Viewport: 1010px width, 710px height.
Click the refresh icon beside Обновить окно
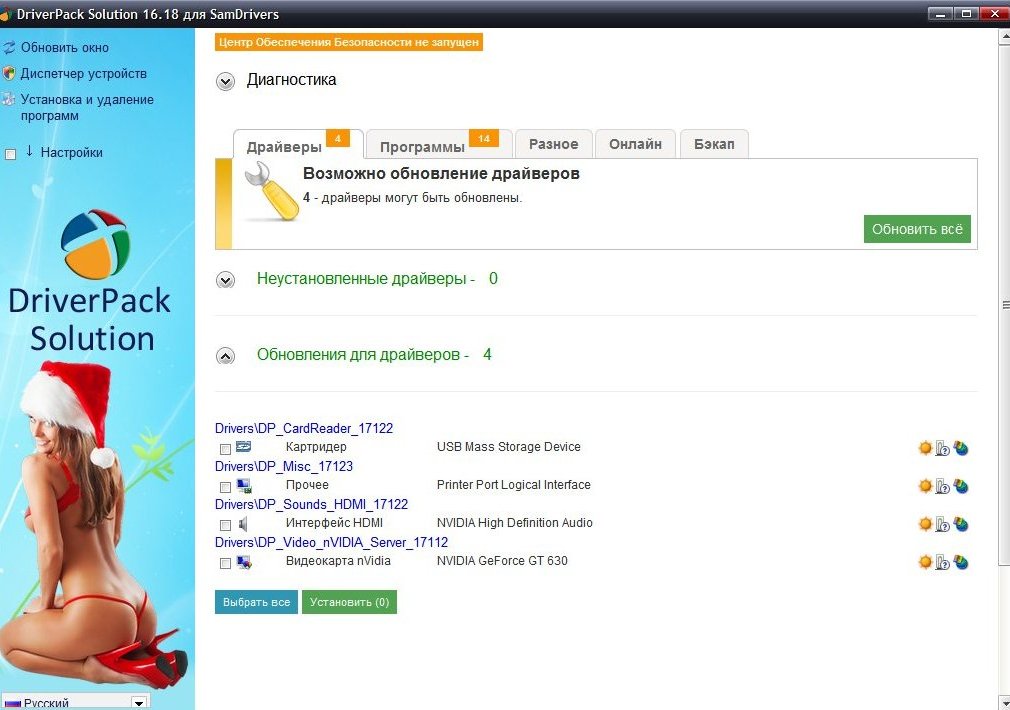(9, 48)
